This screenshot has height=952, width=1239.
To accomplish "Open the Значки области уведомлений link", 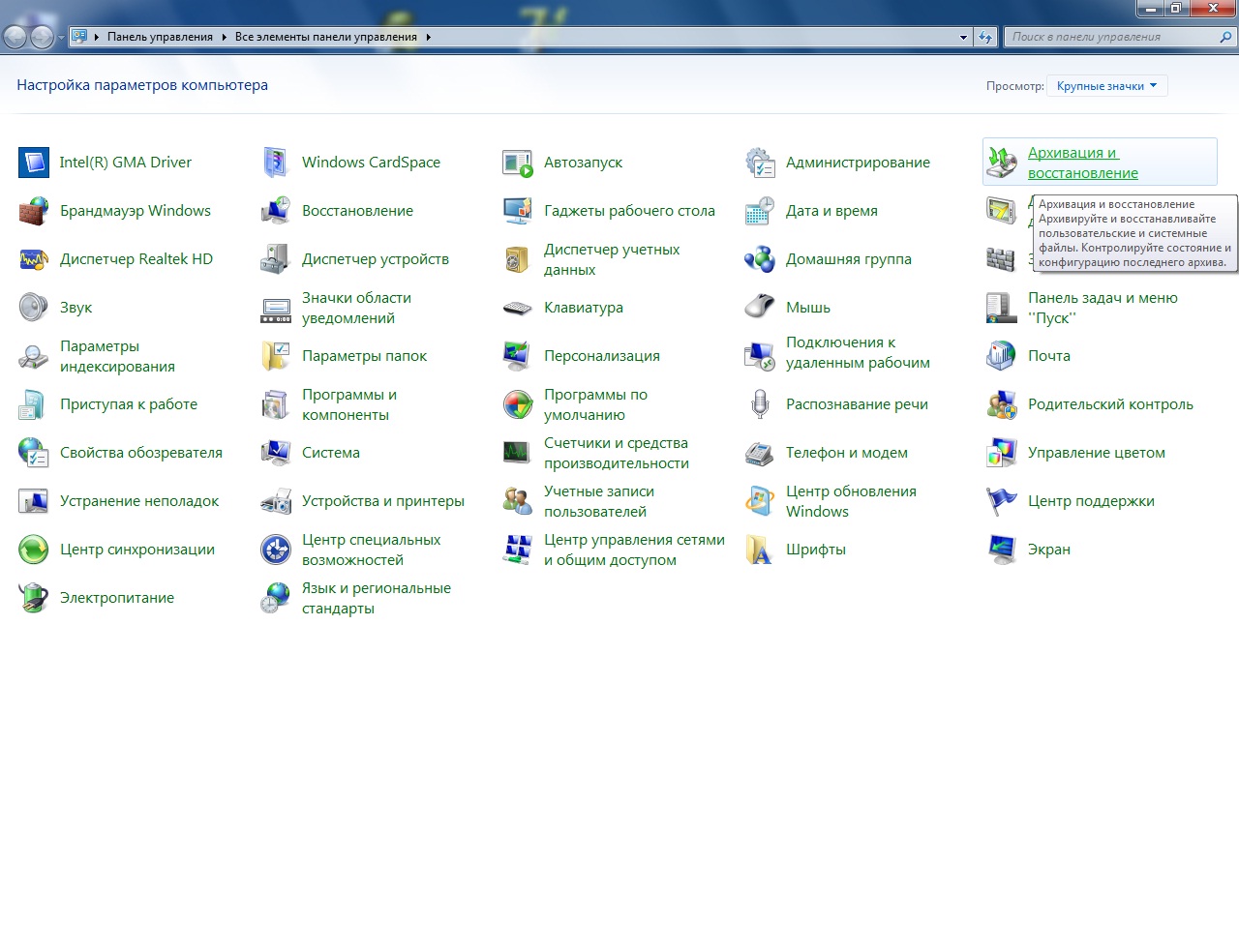I will pos(356,308).
